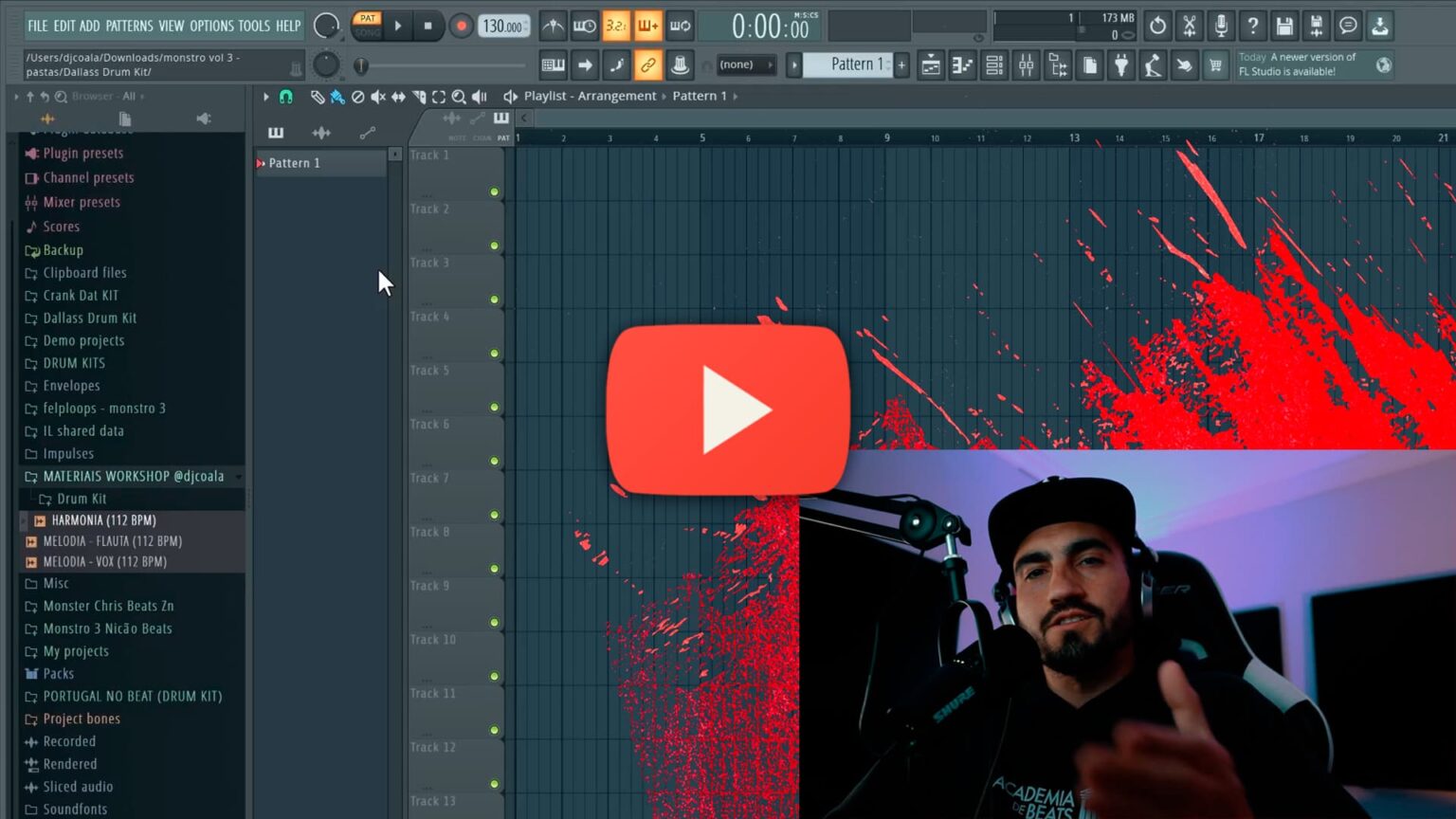Expand the Dallass Drum Kit folder

point(90,318)
